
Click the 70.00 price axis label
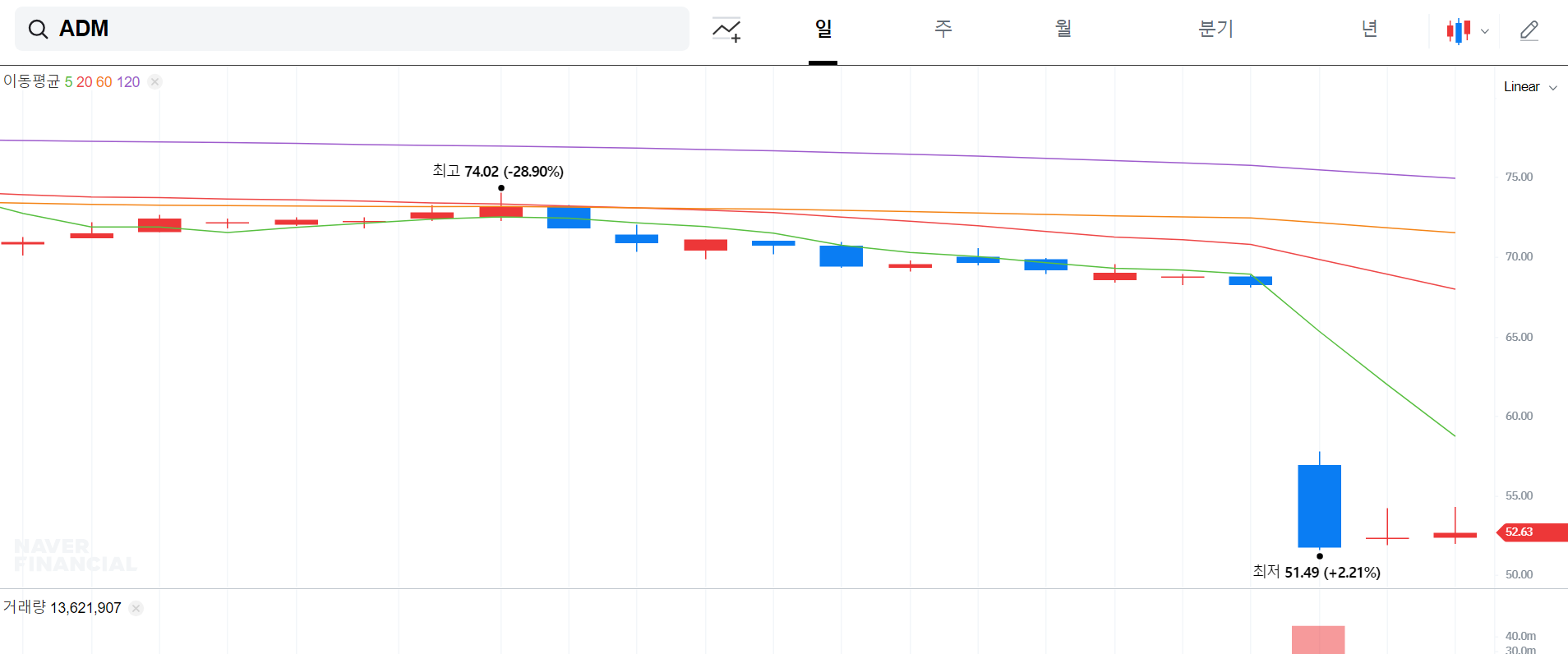tap(1519, 256)
